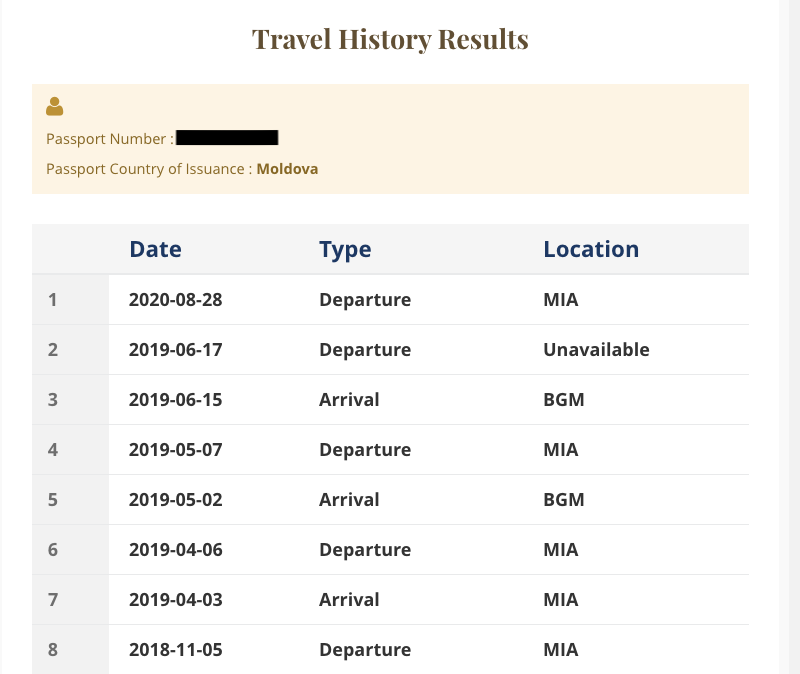Viewport: 800px width, 674px height.
Task: Select Departure type on 2019-04-06 row
Action: (365, 550)
